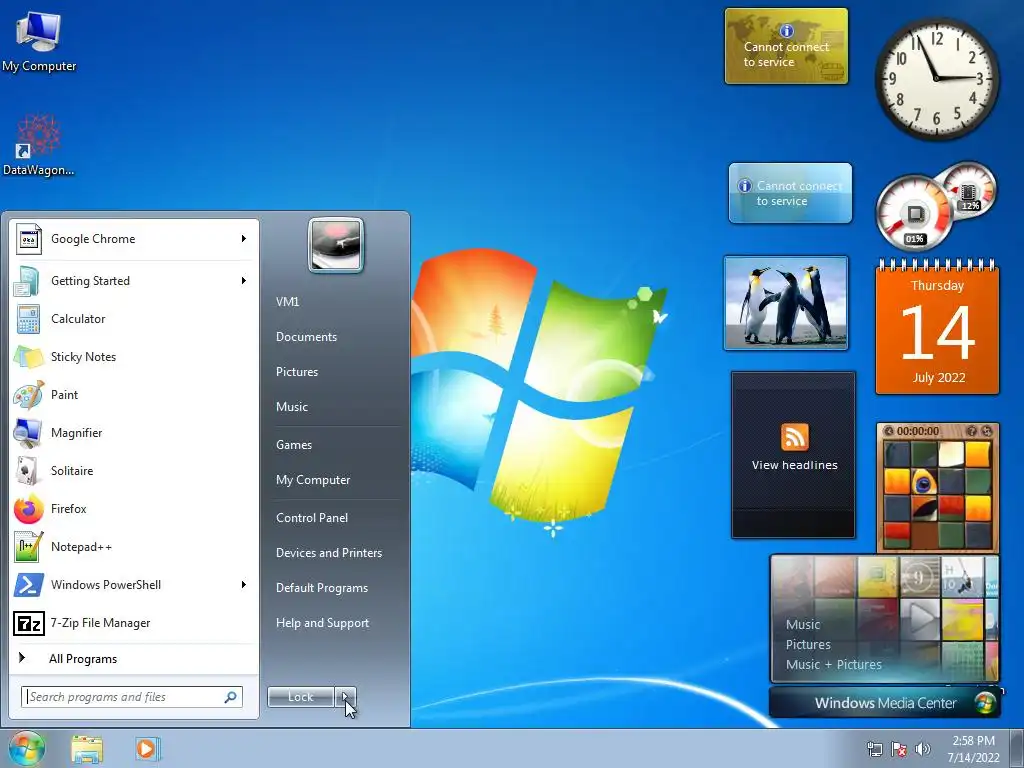This screenshot has height=768, width=1024.
Task: Click the Show desktop button on the taskbar
Action: tap(1016, 748)
